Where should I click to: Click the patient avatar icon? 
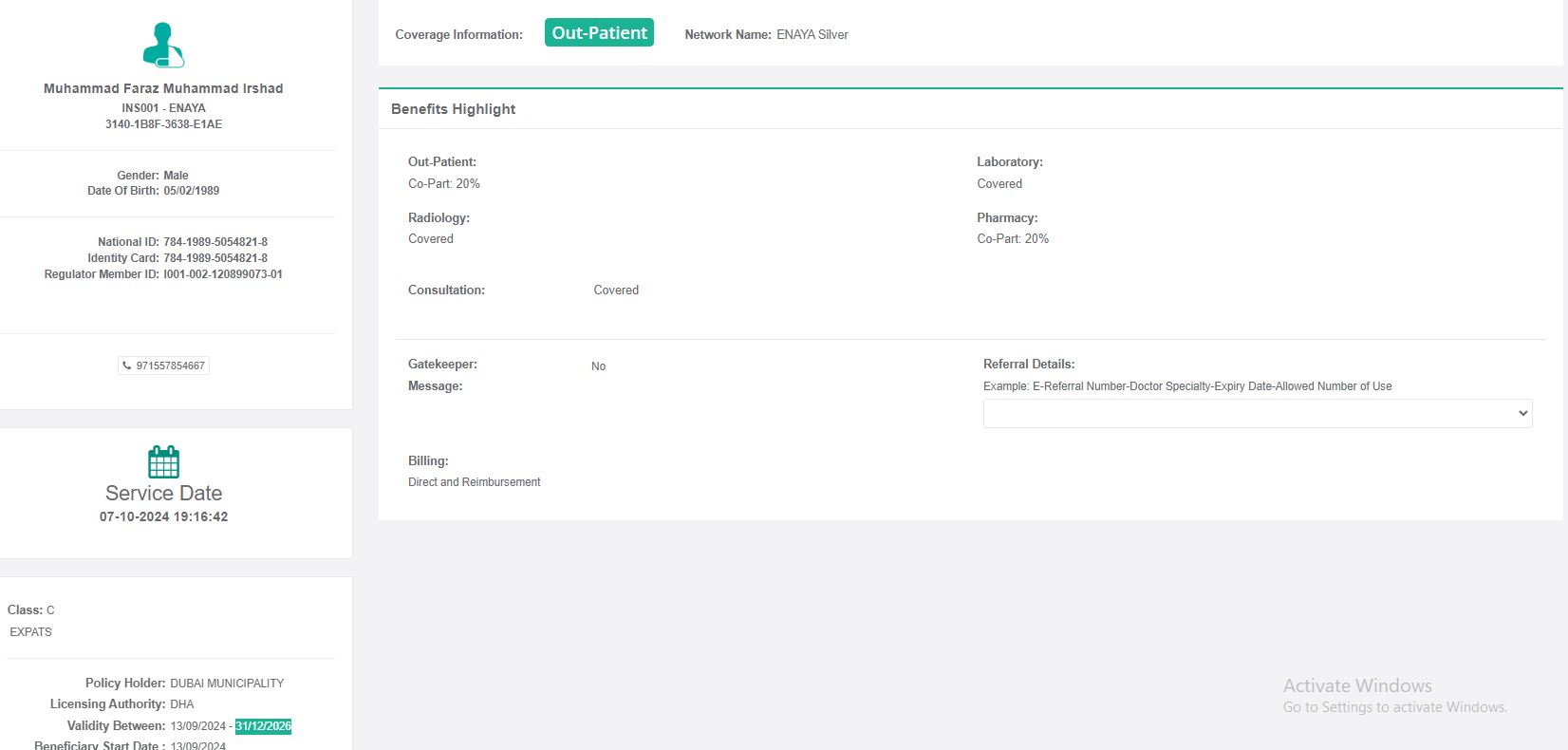click(x=163, y=46)
